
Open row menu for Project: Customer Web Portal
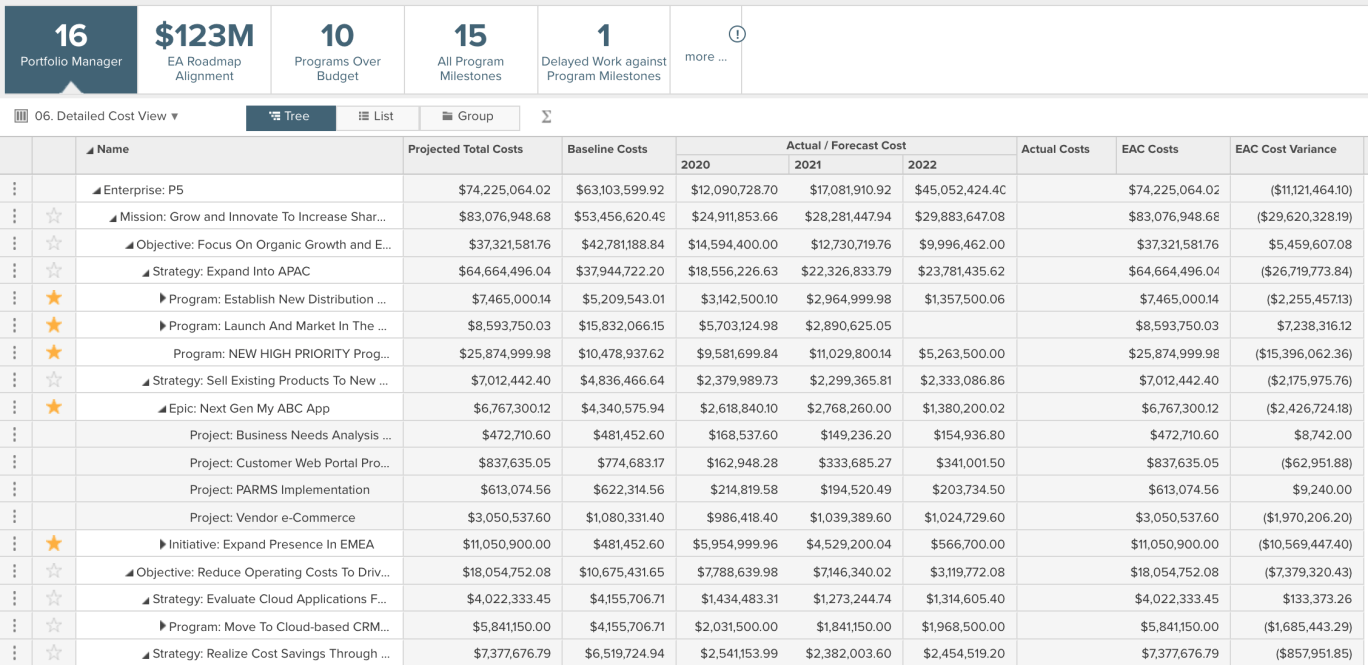(x=15, y=462)
